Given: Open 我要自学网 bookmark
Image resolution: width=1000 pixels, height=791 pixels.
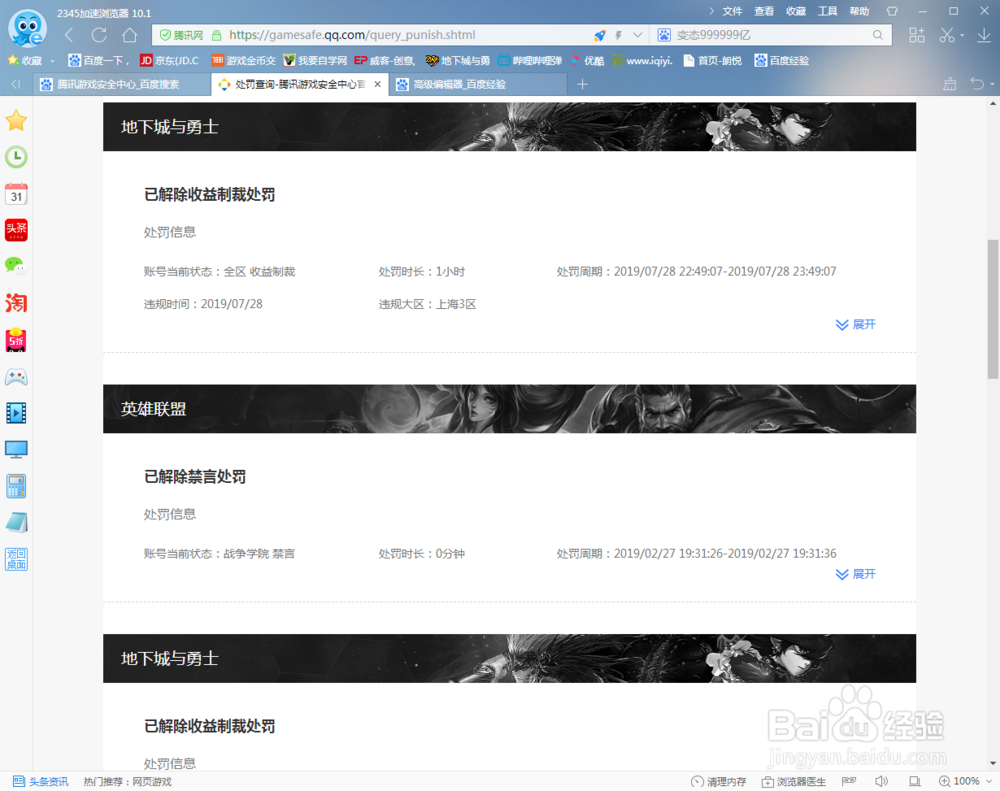Looking at the screenshot, I should pyautogui.click(x=315, y=61).
